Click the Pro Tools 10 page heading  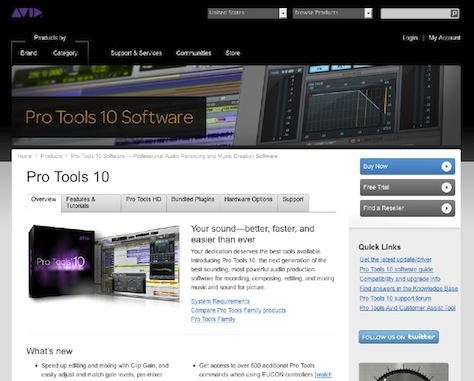[x=68, y=177]
